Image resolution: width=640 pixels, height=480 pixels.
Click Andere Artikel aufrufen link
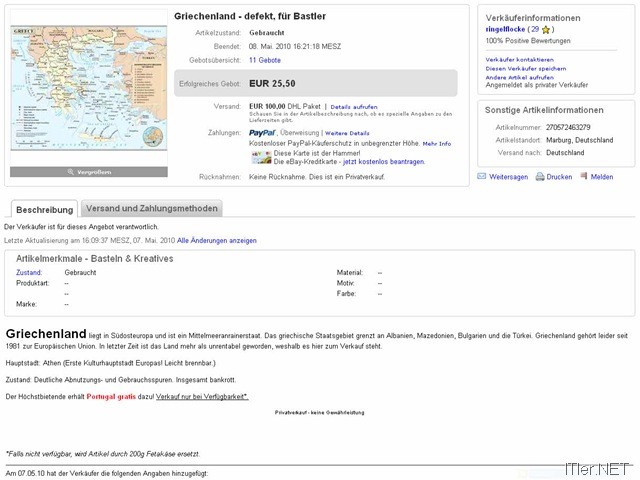point(520,77)
